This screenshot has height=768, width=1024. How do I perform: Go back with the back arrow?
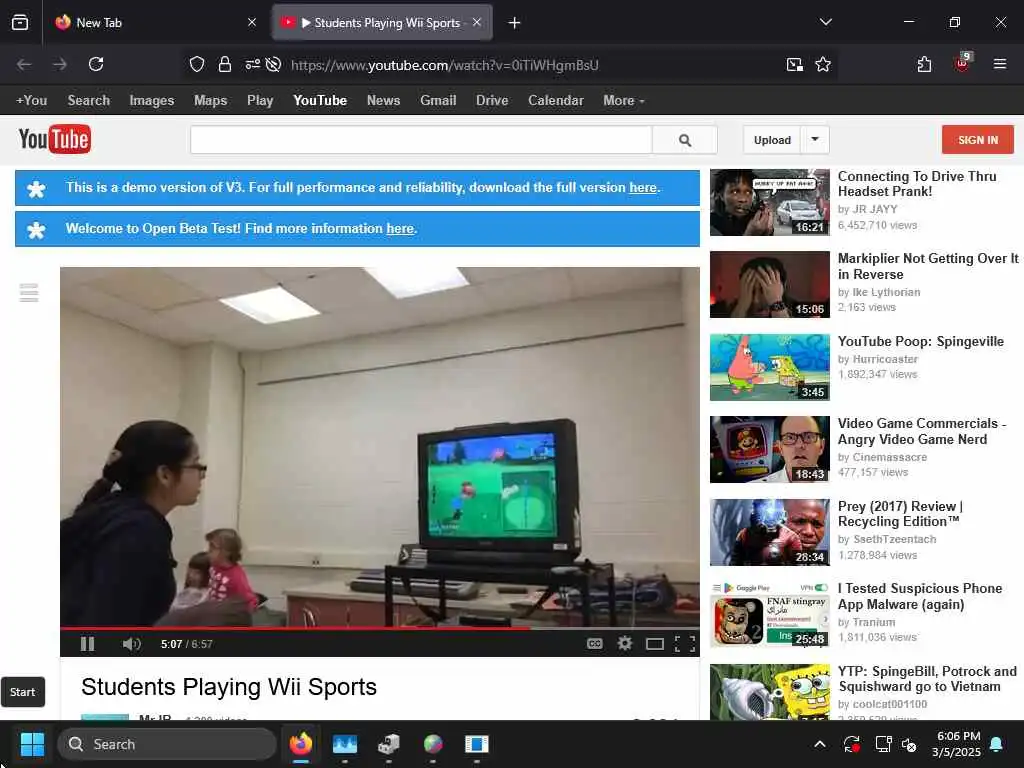(24, 64)
